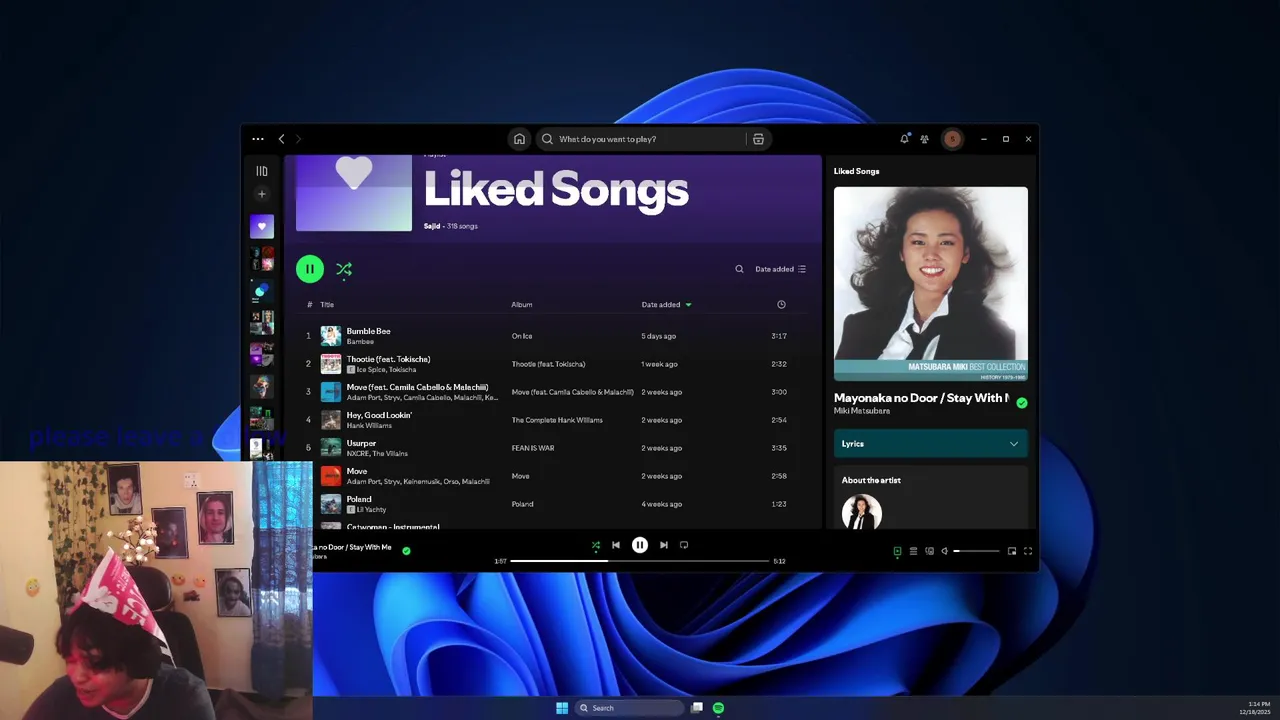Screen dimensions: 1280x720
Task: Click the Spotify taskbar icon
Action: pos(718,708)
